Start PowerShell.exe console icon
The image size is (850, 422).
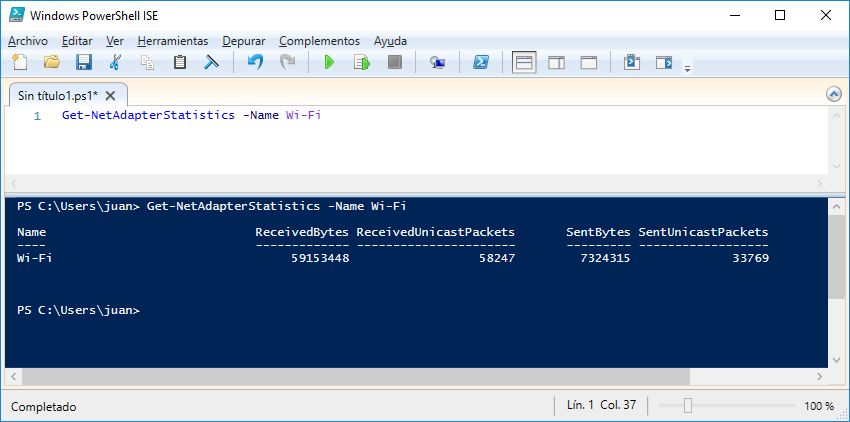481,62
